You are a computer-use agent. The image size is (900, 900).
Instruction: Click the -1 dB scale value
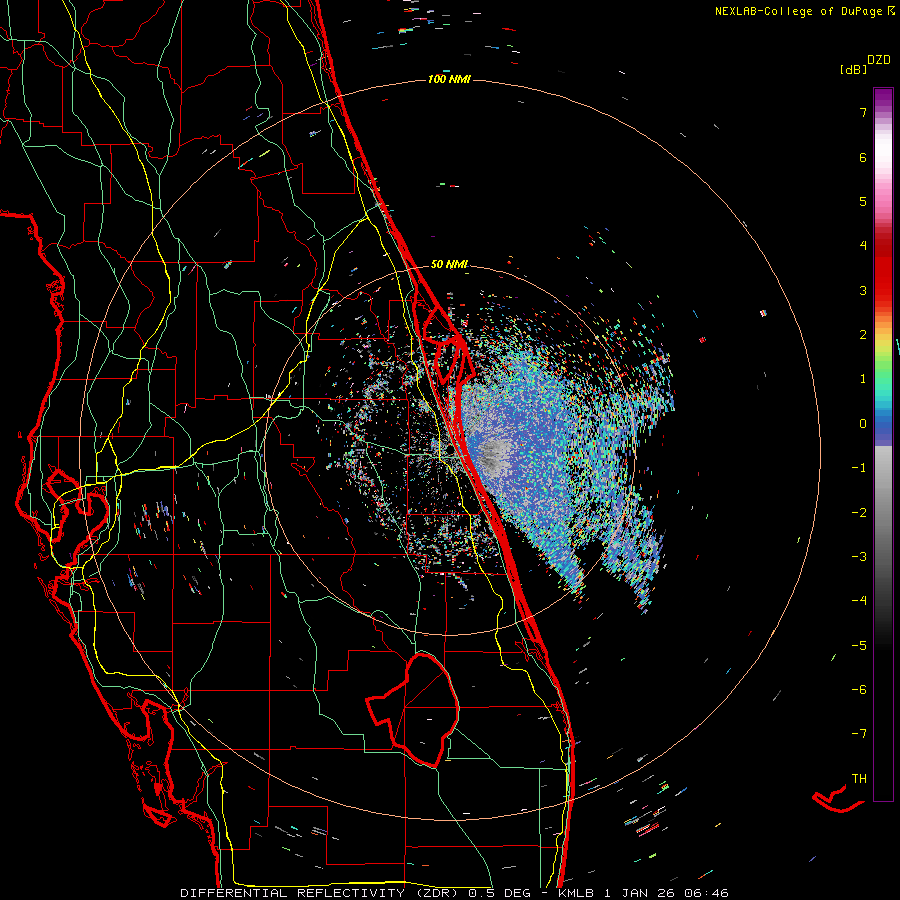pos(859,468)
